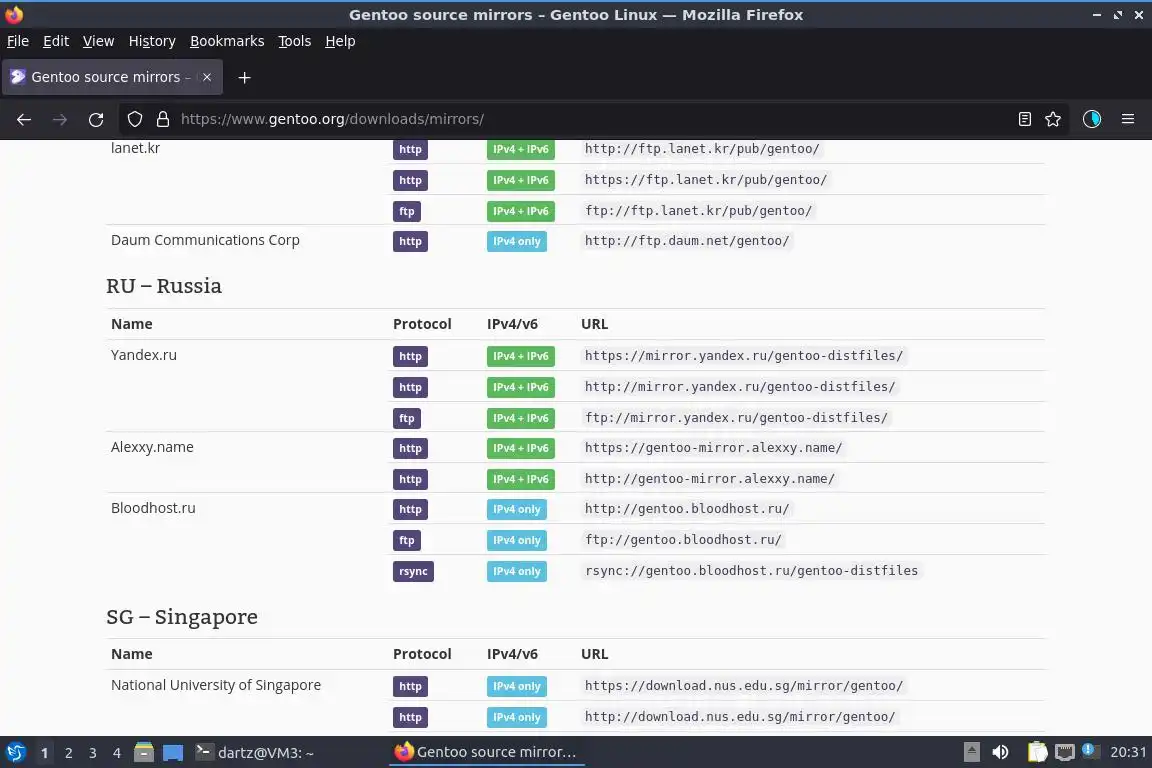Click the Yandex.ru mirror name

144,355
